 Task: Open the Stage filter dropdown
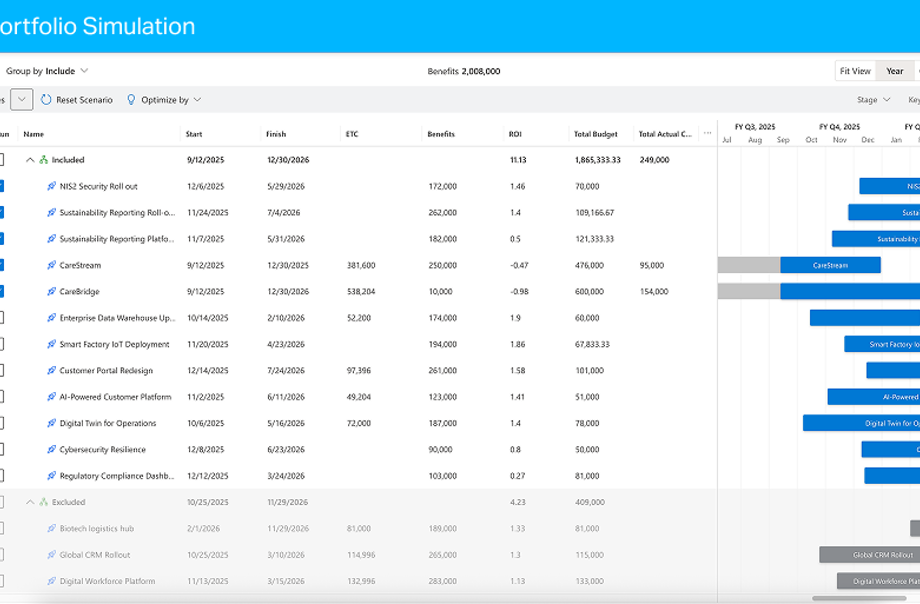click(872, 100)
